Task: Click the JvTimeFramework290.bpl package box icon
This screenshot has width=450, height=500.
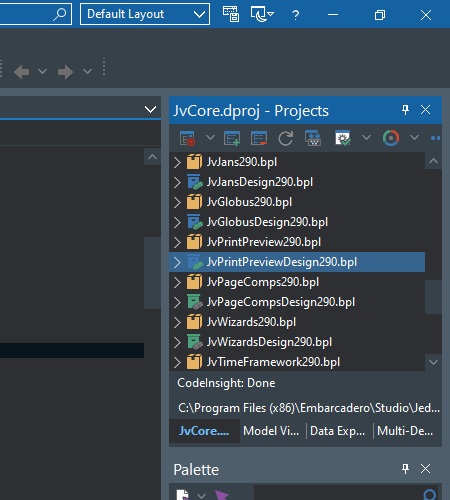Action: point(194,362)
